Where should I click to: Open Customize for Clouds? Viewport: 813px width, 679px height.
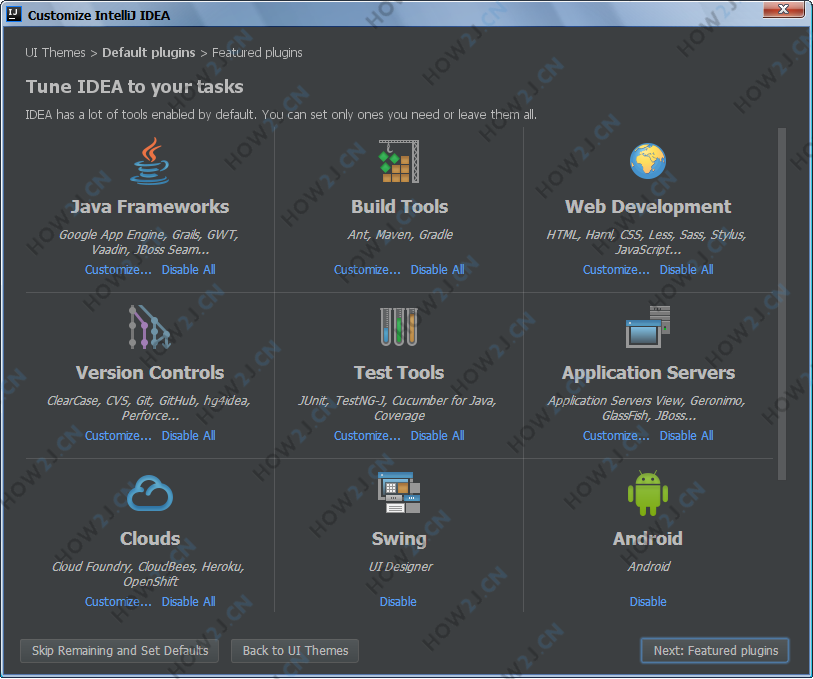pyautogui.click(x=118, y=601)
